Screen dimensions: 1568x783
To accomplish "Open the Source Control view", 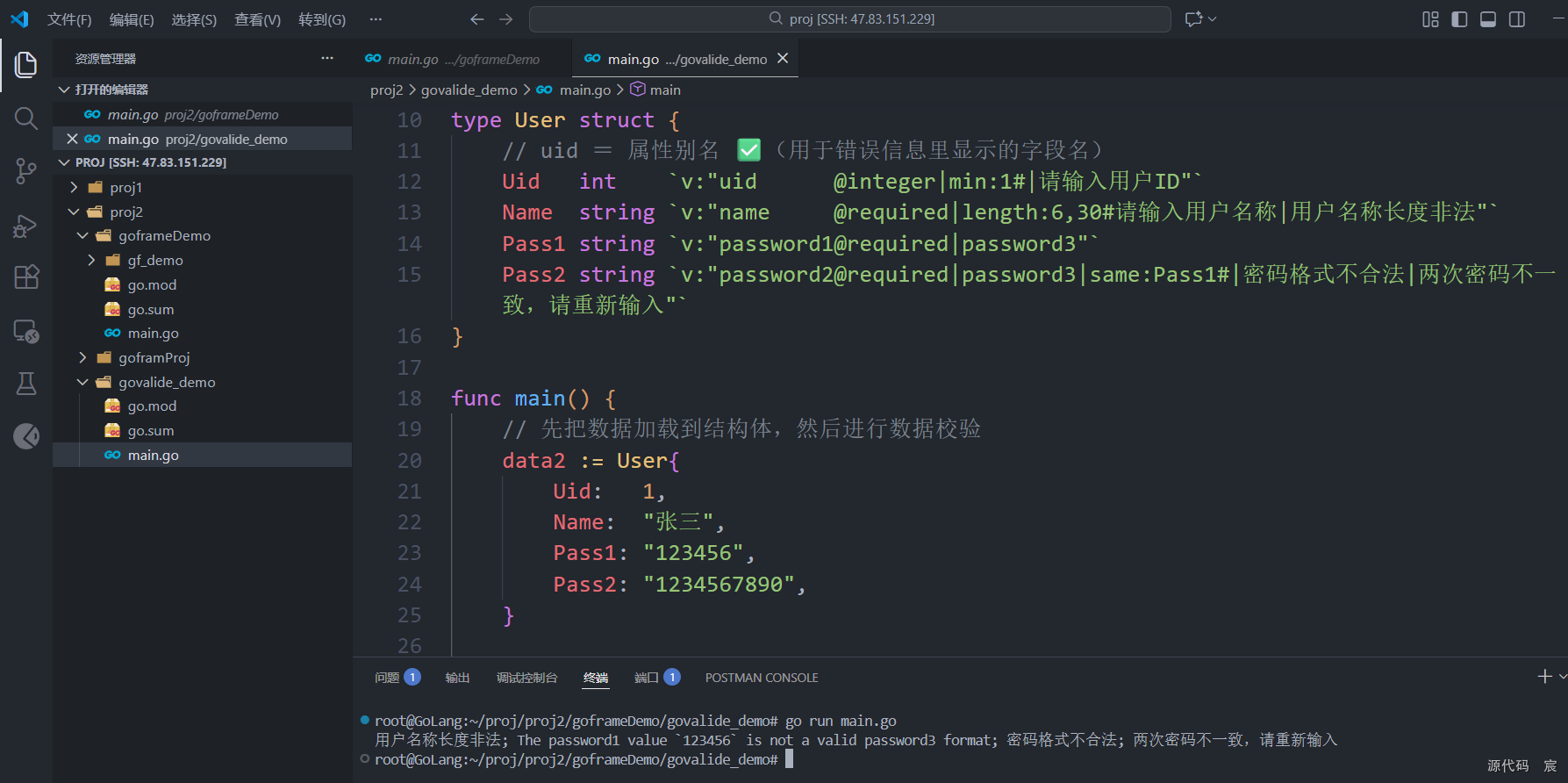I will coord(26,171).
